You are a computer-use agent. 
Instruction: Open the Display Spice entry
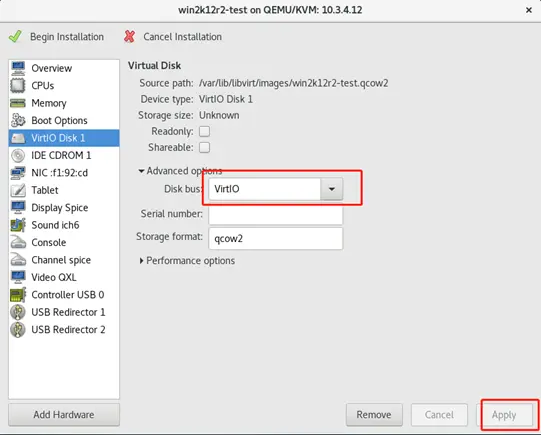click(64, 207)
